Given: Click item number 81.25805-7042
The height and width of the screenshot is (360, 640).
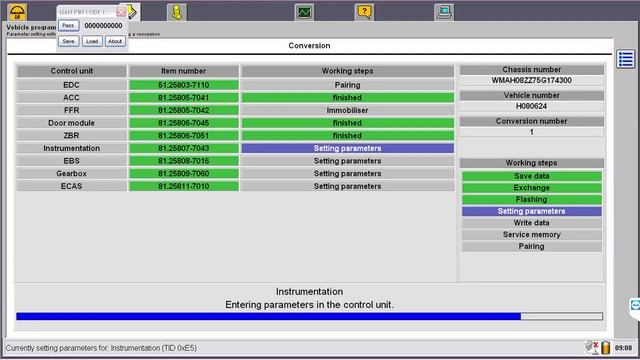Looking at the screenshot, I should (x=184, y=110).
